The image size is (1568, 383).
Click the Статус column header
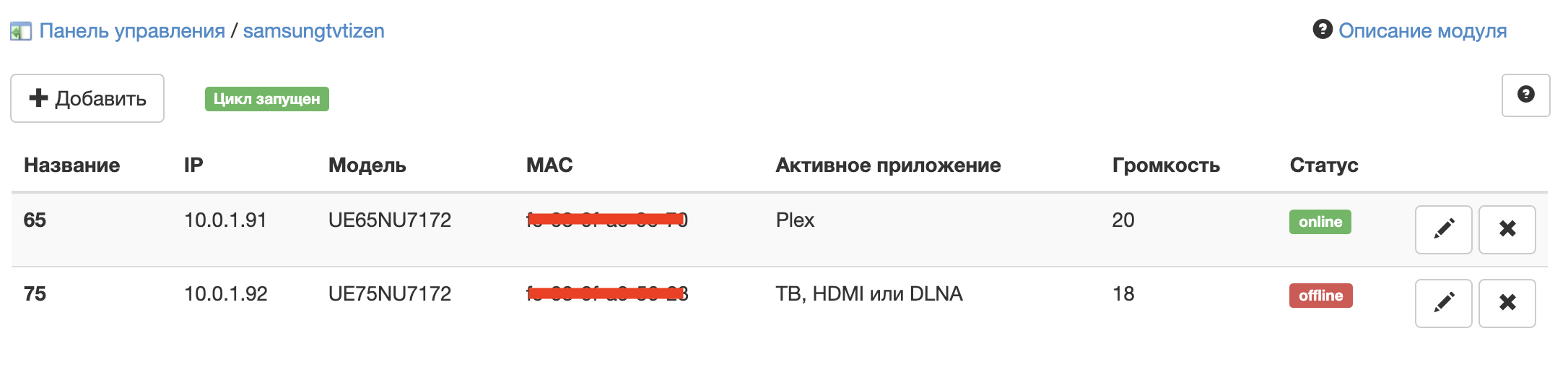click(1323, 165)
